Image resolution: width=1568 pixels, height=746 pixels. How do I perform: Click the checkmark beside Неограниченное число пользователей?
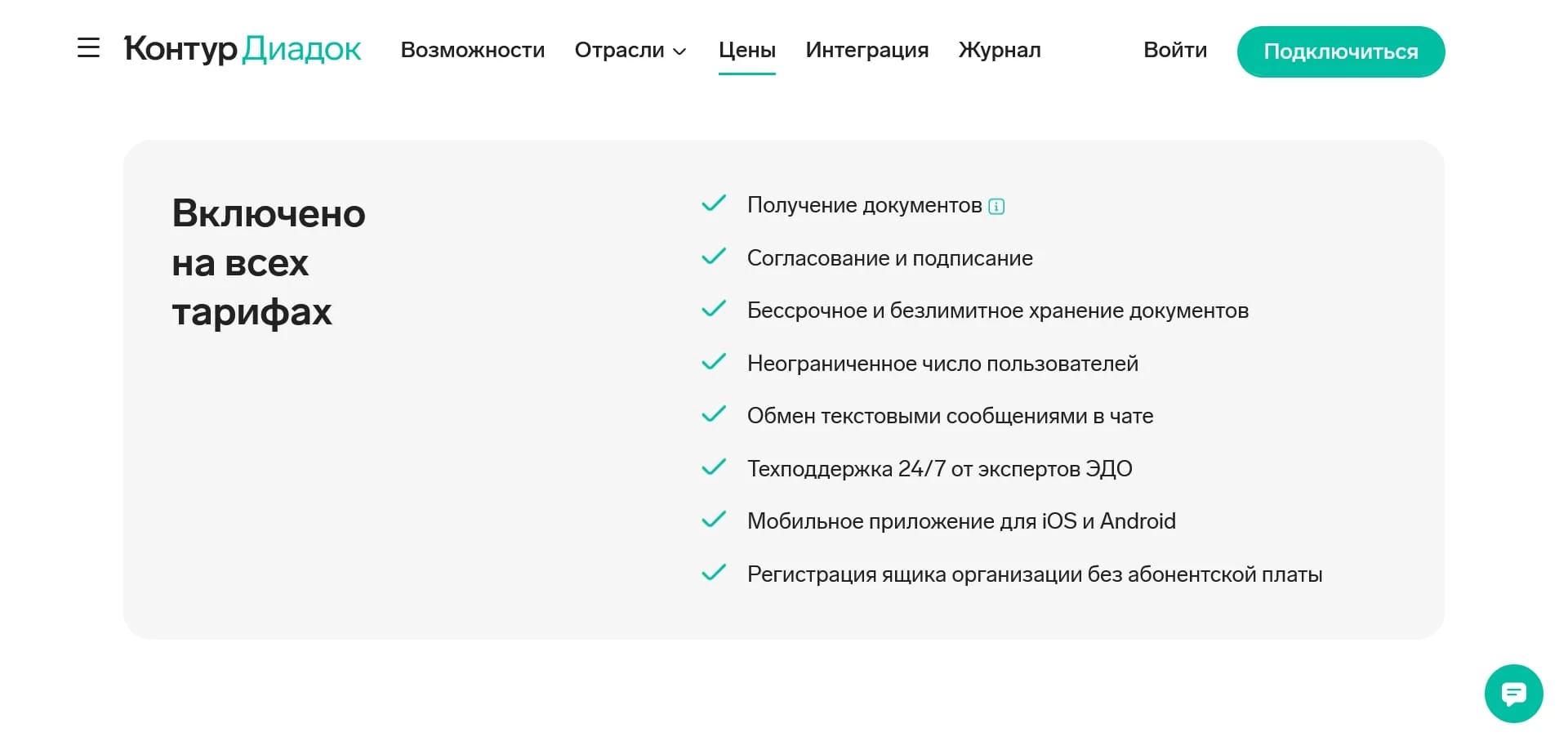click(714, 362)
